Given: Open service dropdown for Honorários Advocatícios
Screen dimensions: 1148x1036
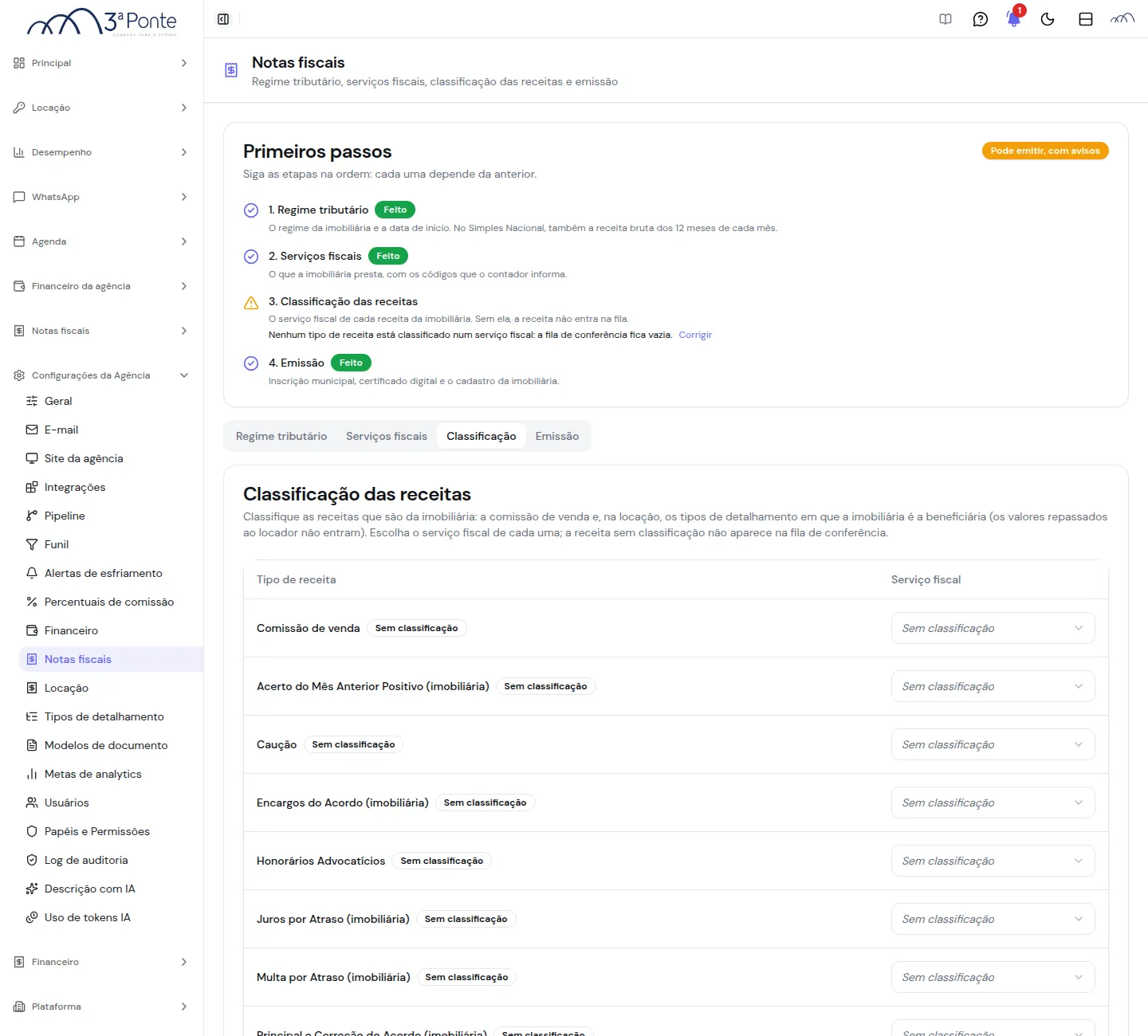Looking at the screenshot, I should pyautogui.click(x=993, y=861).
